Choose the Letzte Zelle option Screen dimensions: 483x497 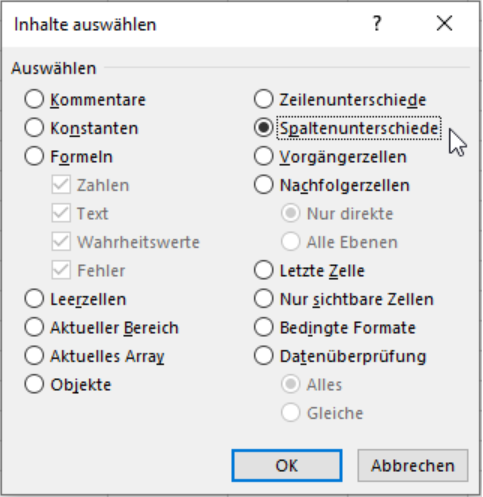point(263,270)
